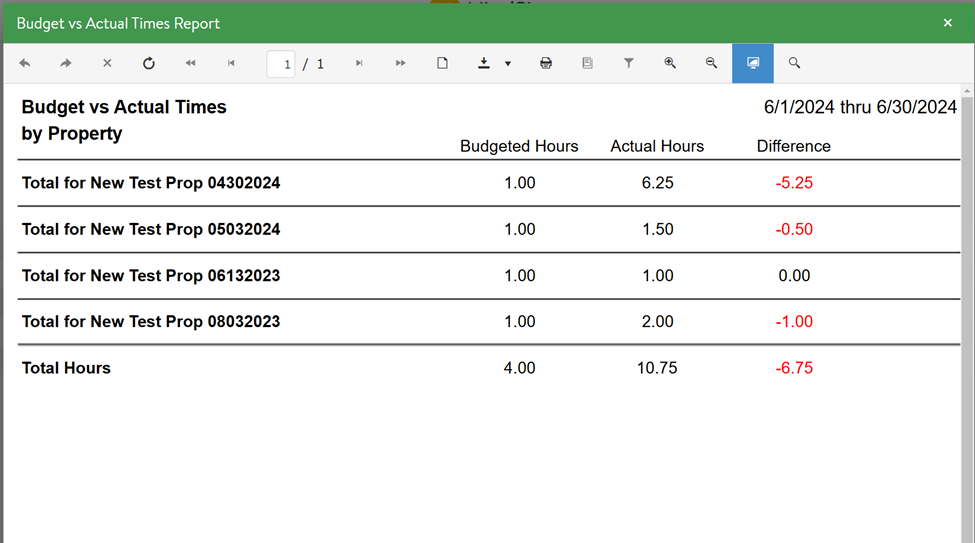This screenshot has width=975, height=543.
Task: Click the current page number field
Action: [281, 64]
